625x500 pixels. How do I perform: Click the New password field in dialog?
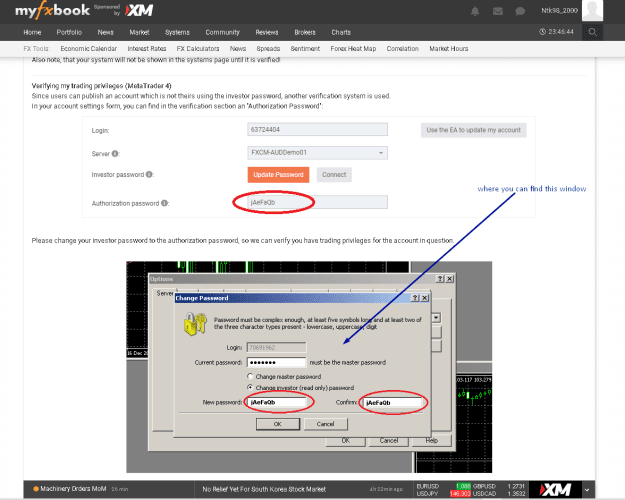point(277,402)
